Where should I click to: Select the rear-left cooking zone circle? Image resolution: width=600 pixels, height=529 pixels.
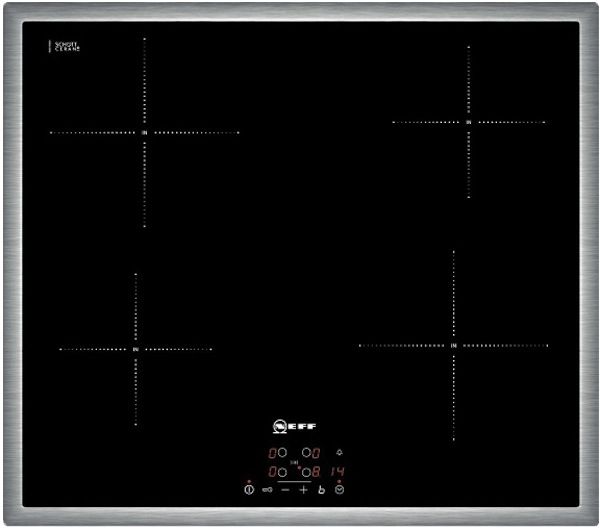[x=282, y=453]
